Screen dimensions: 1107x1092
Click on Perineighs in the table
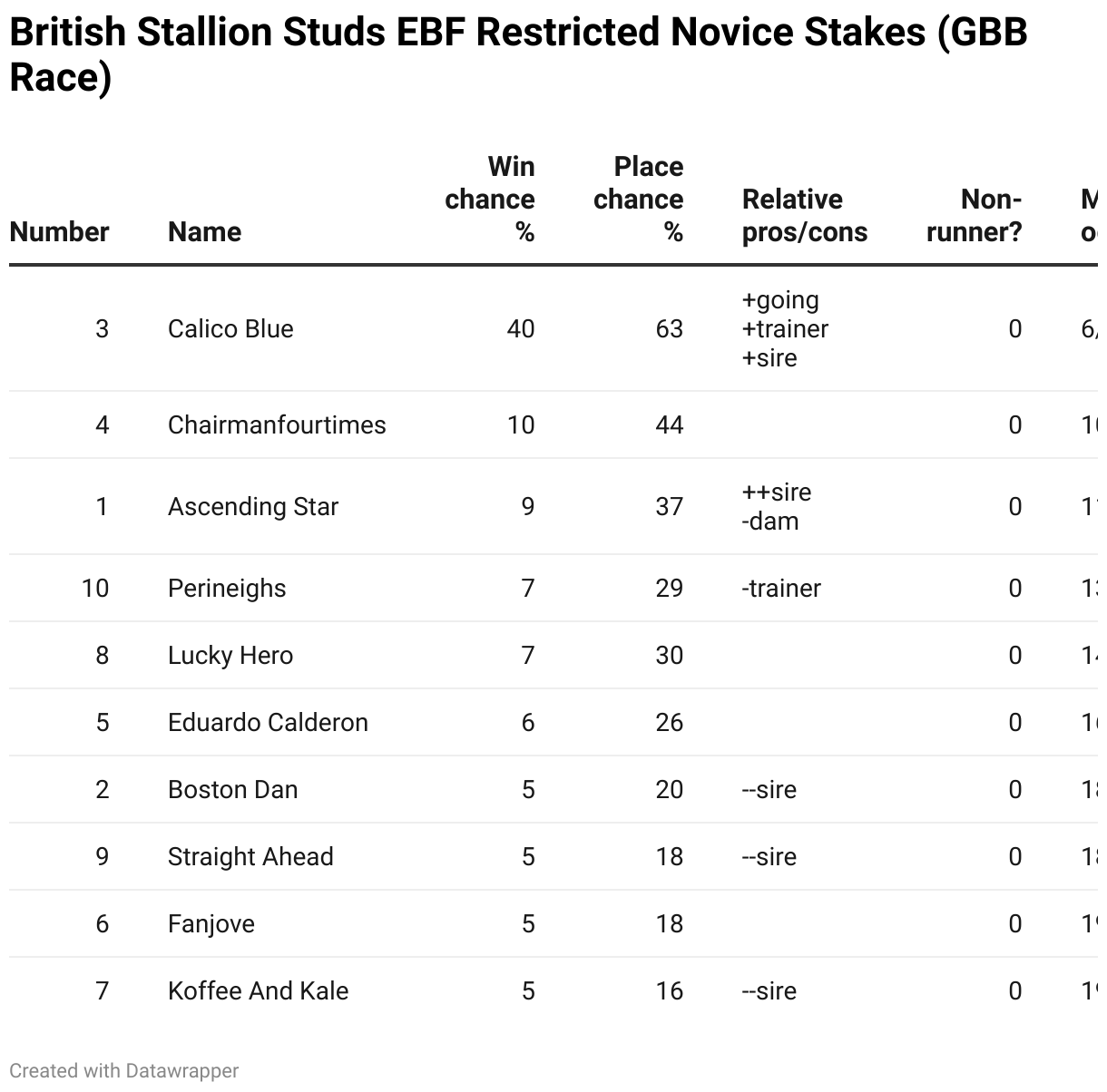click(x=227, y=588)
